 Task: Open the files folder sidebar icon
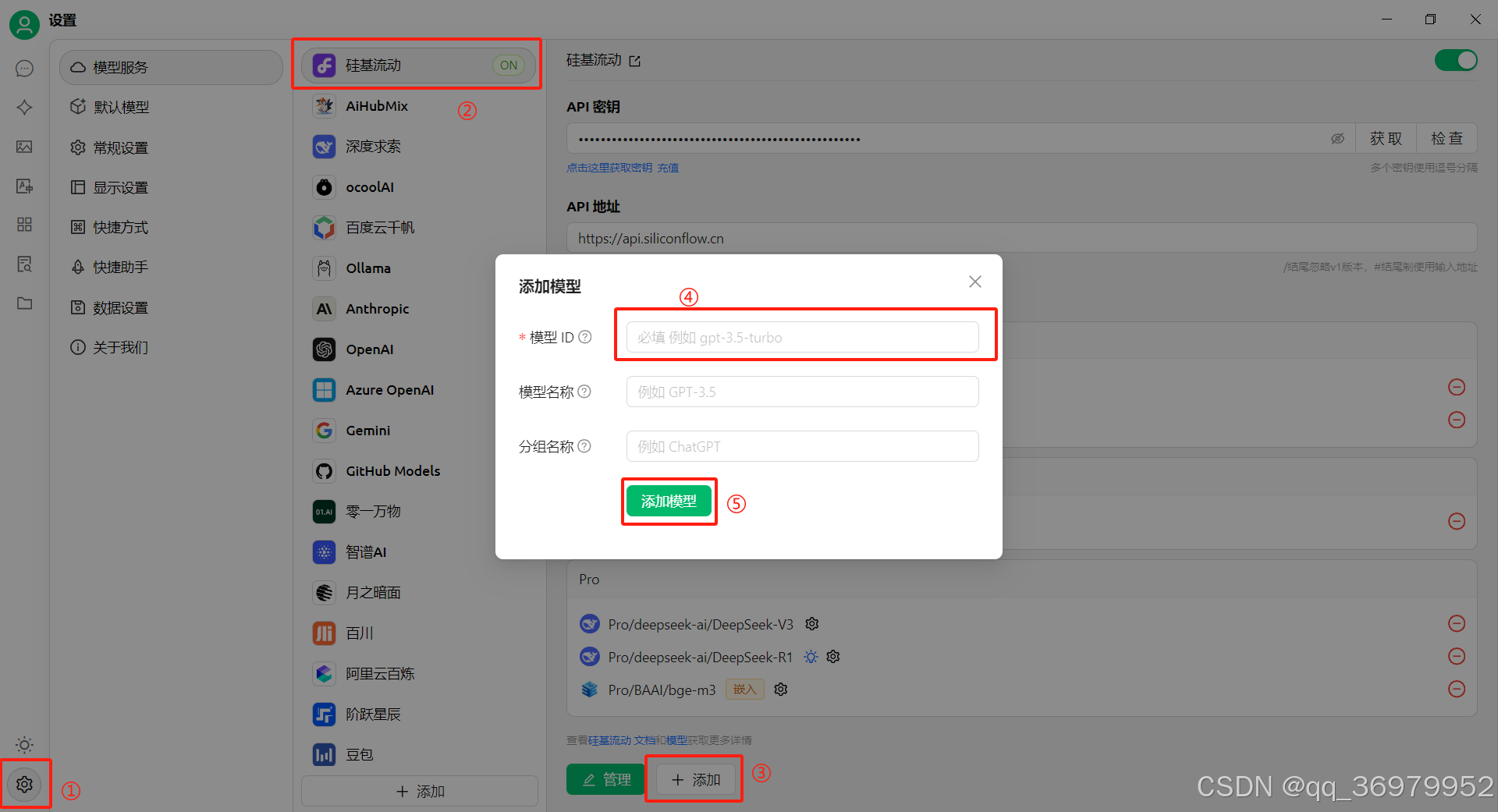(24, 303)
